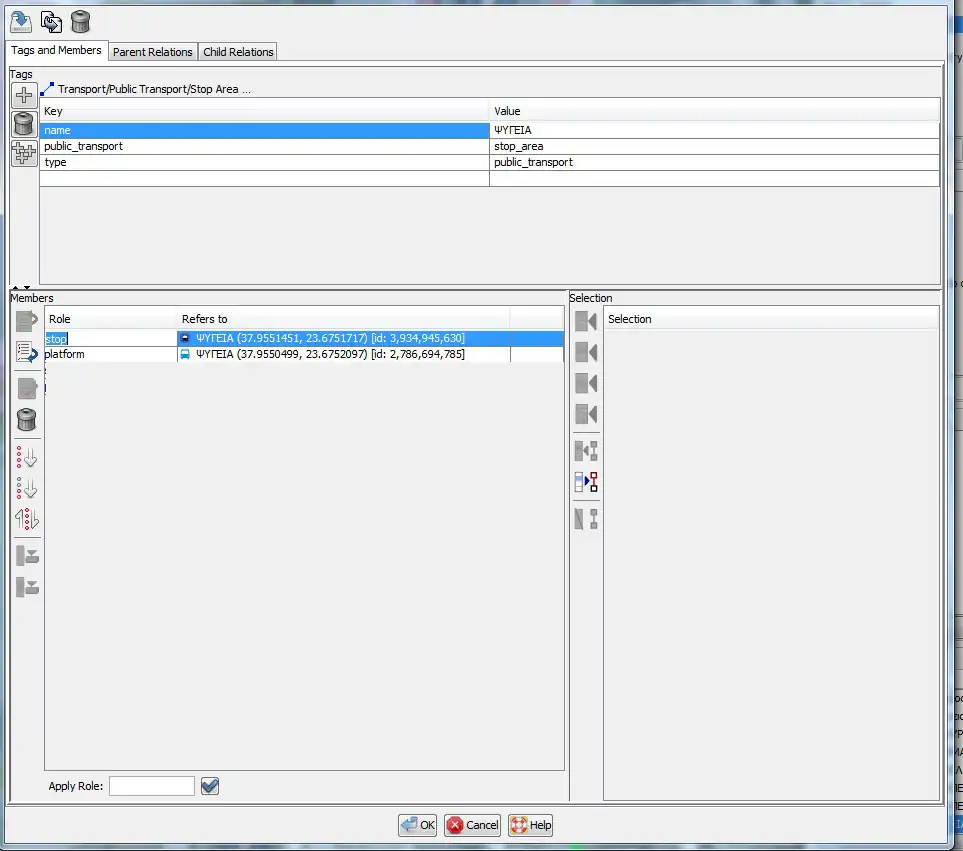The image size is (963, 851).
Task: Click the add tag plus icon
Action: [24, 96]
